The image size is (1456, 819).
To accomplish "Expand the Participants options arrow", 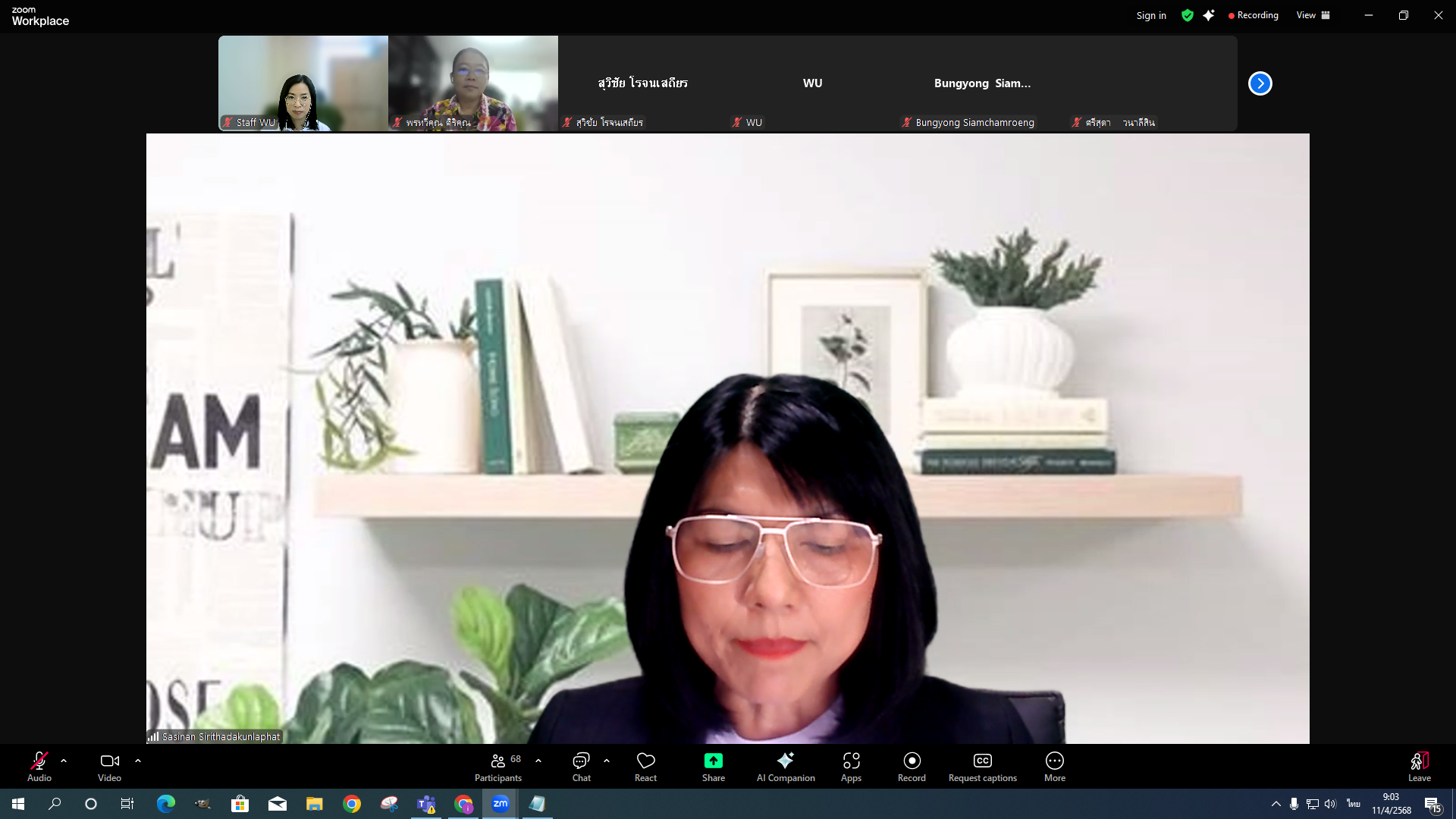I will coord(538,761).
